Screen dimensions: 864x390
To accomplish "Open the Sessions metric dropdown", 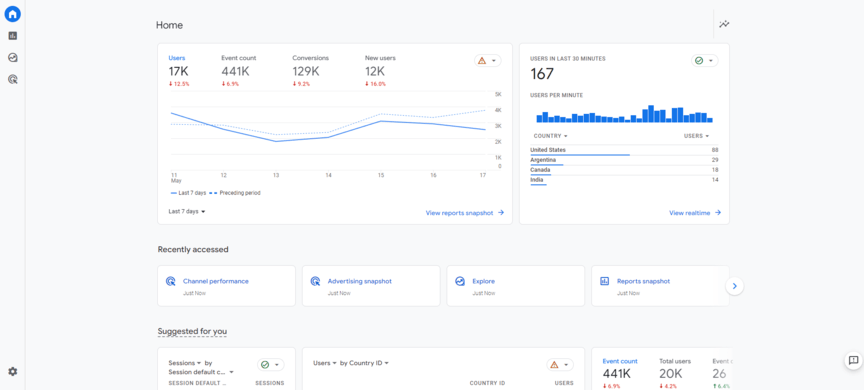I will [185, 363].
